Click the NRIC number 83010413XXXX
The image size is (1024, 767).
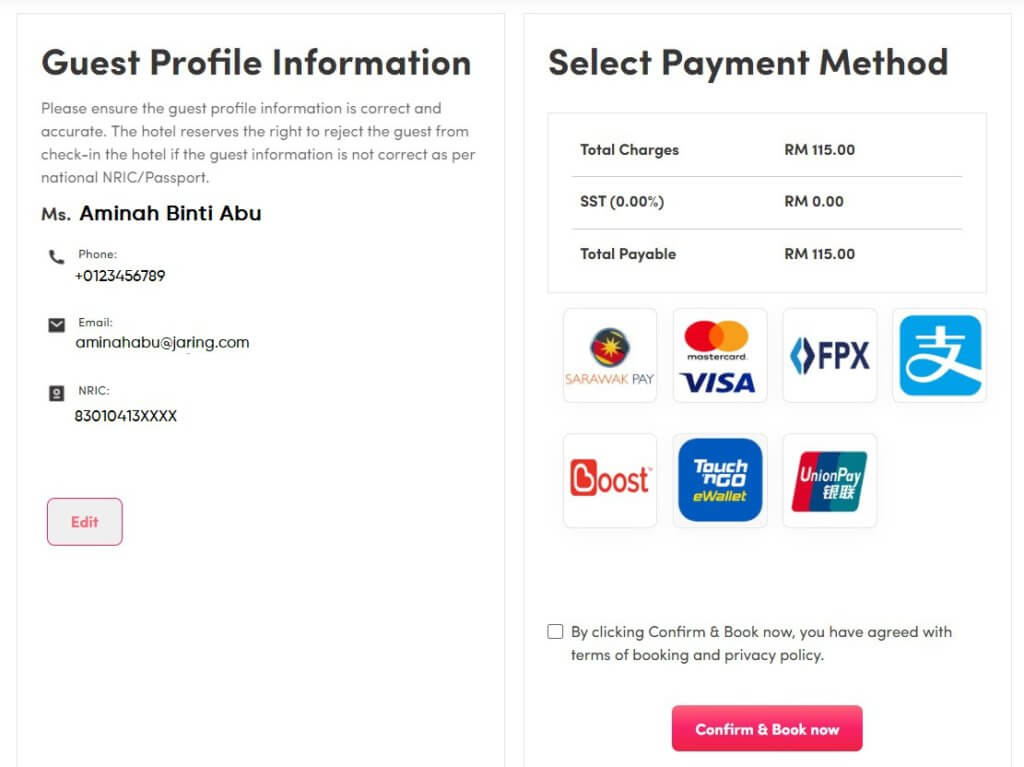click(x=125, y=416)
